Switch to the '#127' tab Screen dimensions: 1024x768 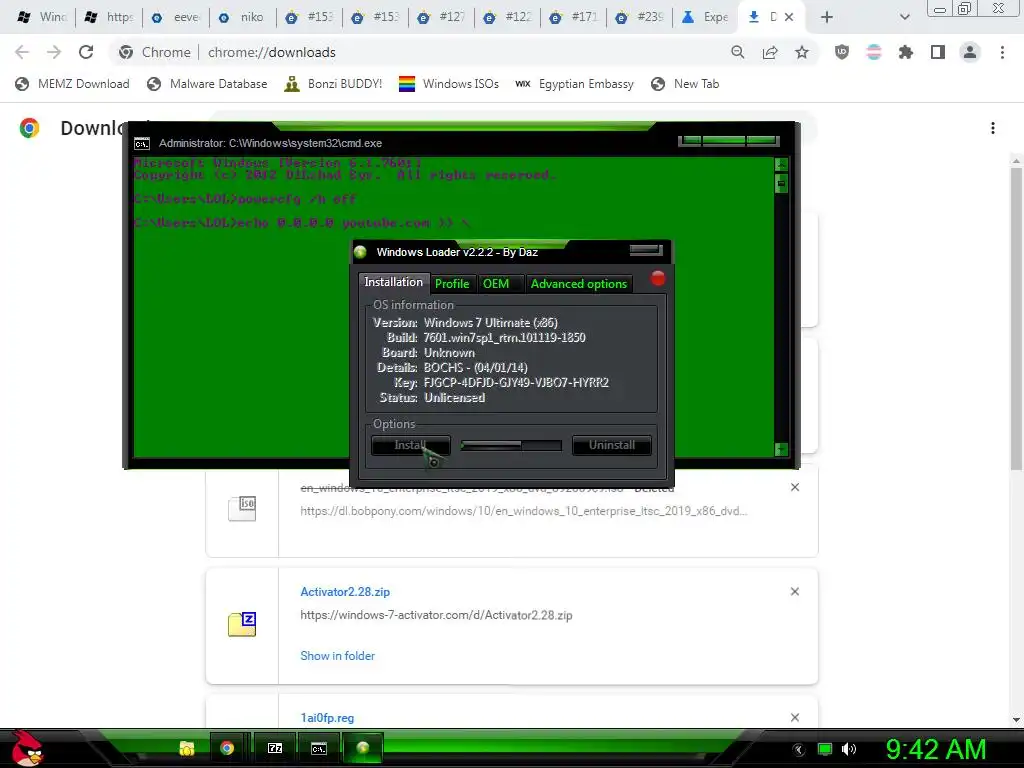coord(441,17)
